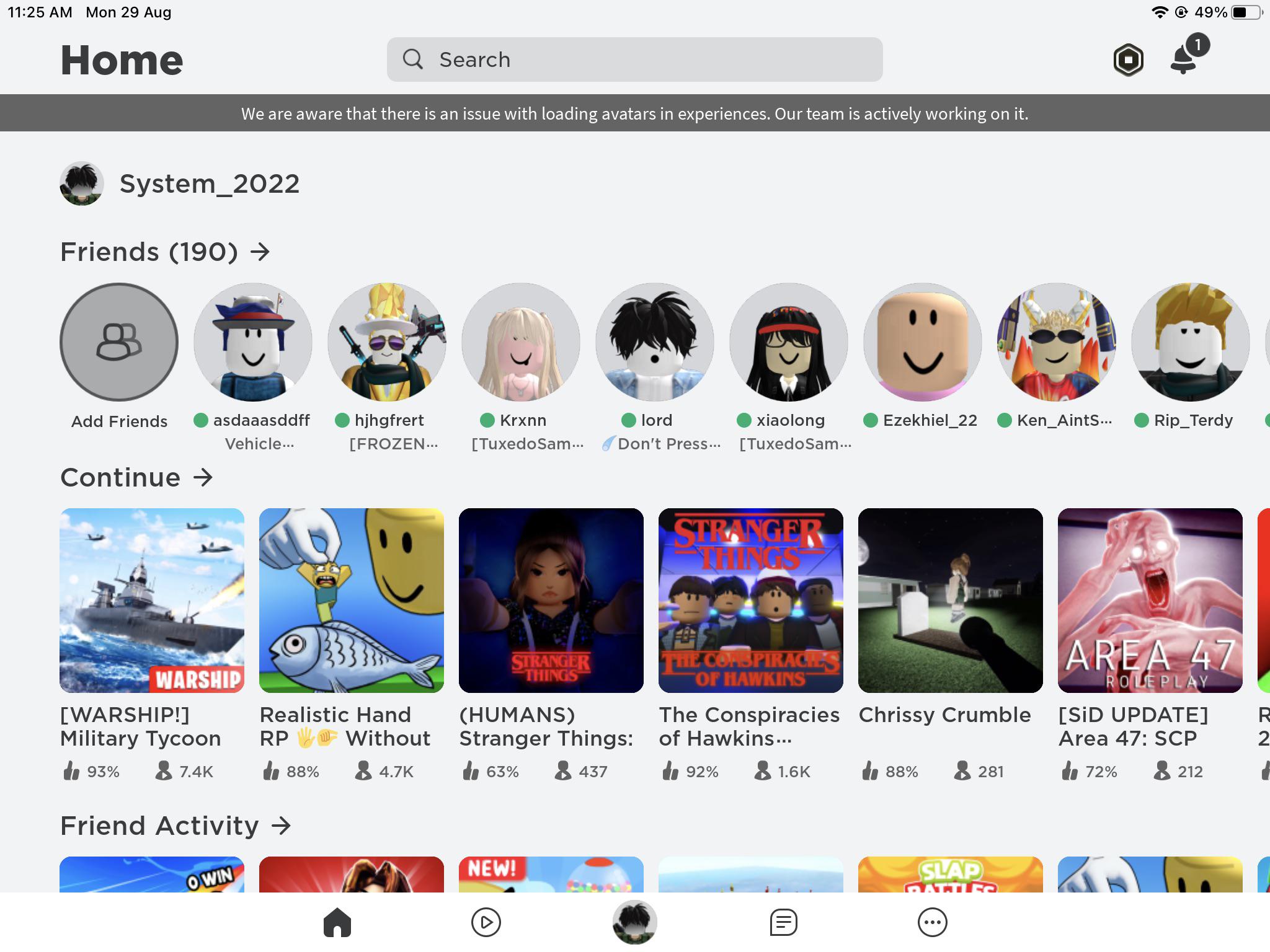Select the [WARSHIP!] Military Tycoon title
Viewport: 1270px width, 952px height.
click(x=141, y=726)
